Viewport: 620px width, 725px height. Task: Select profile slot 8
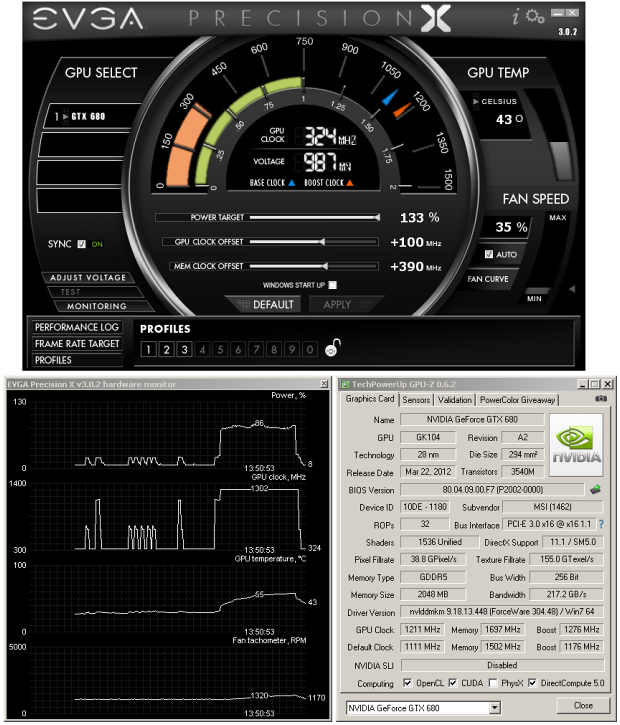click(274, 350)
